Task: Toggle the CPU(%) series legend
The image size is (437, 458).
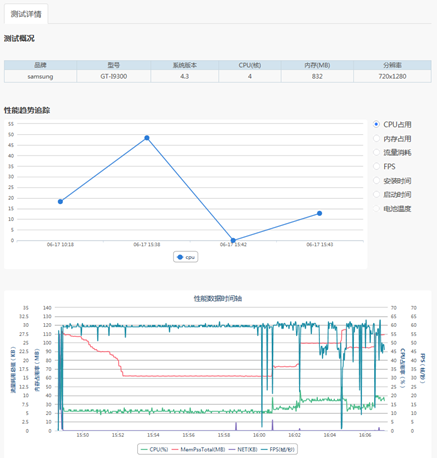Action: (x=155, y=449)
